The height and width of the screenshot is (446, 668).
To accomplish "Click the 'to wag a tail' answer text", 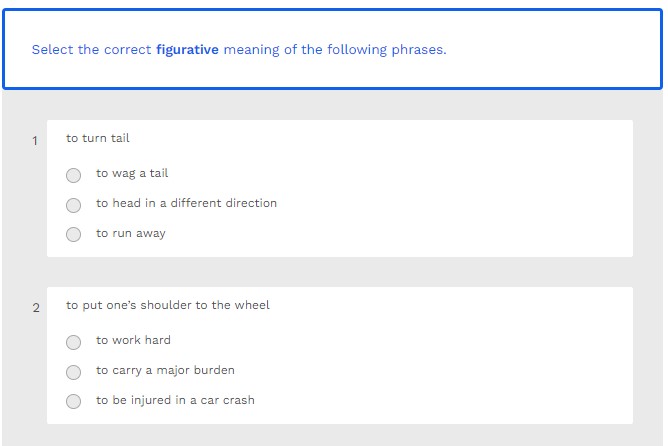I will pyautogui.click(x=132, y=173).
